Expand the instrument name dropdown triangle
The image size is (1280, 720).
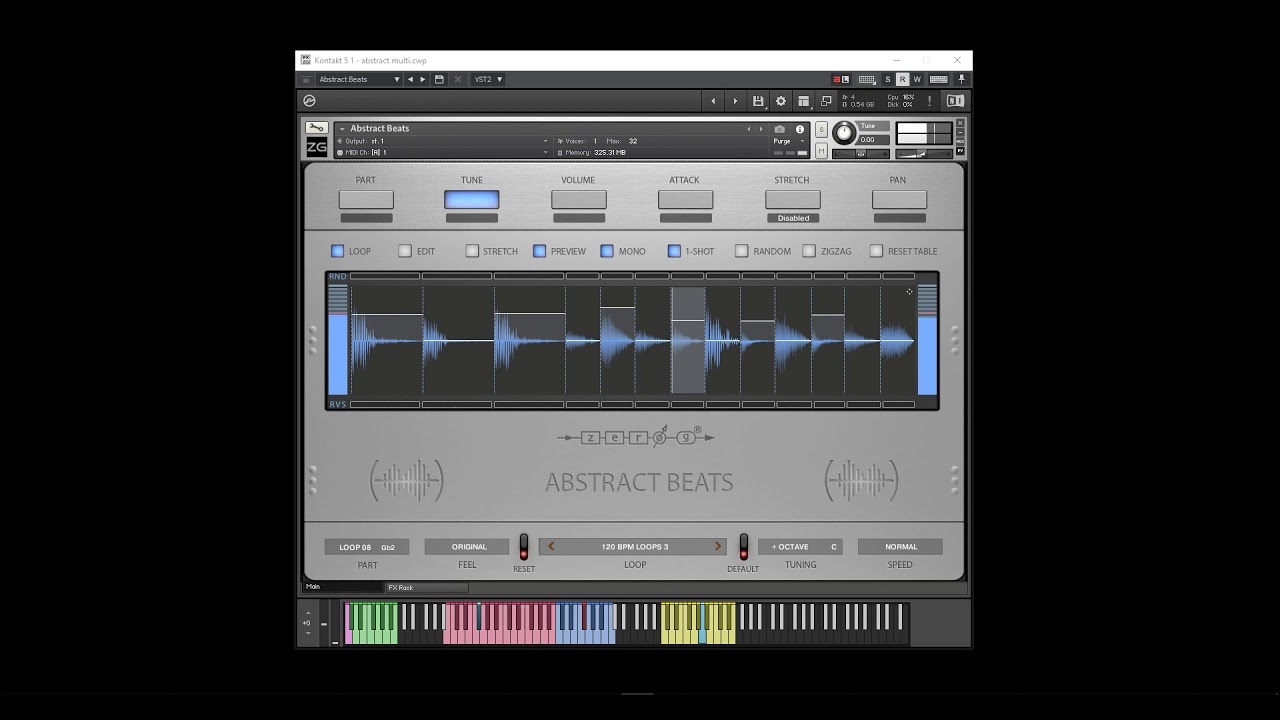pos(342,129)
